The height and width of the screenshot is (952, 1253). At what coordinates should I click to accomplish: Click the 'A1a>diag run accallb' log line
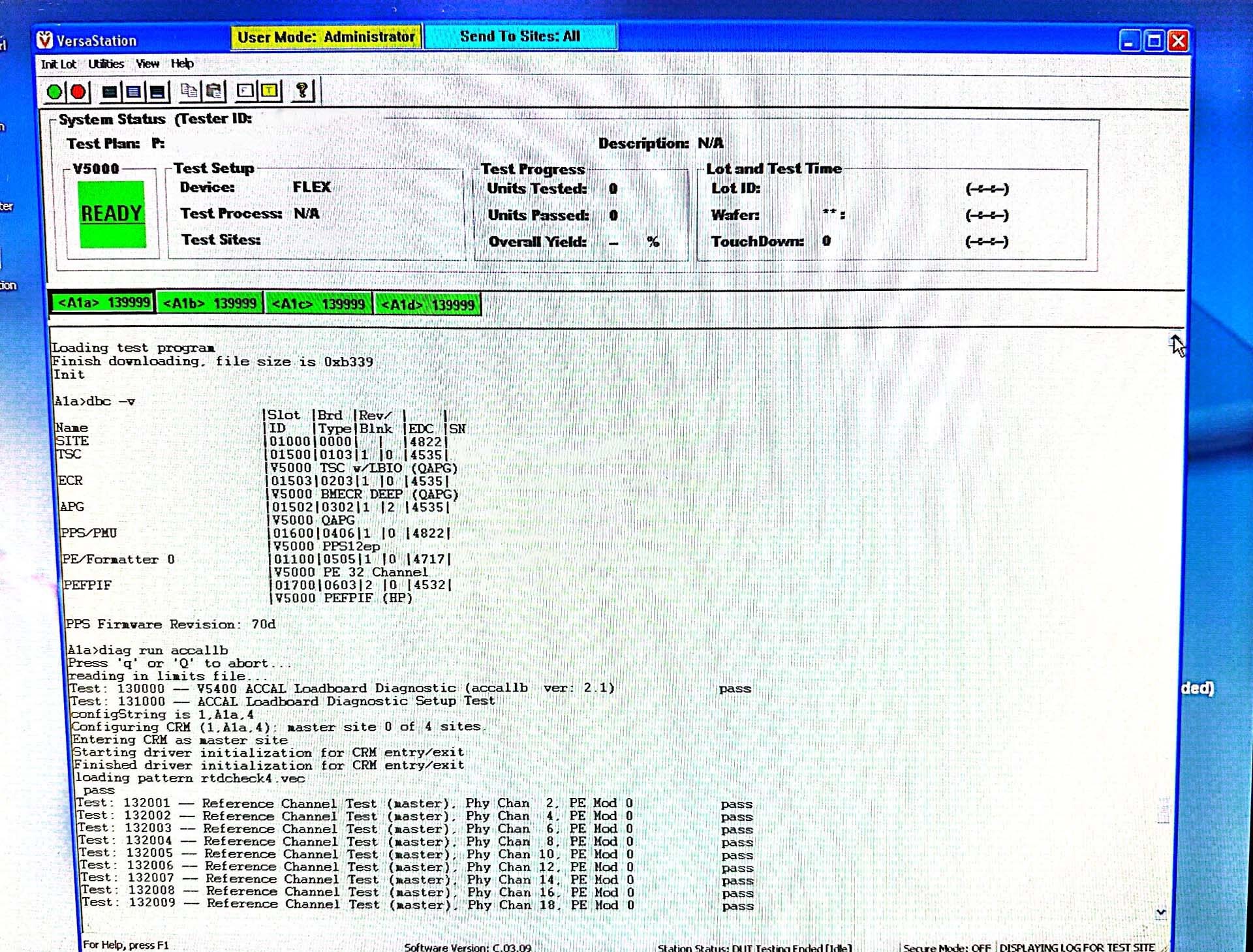(147, 651)
